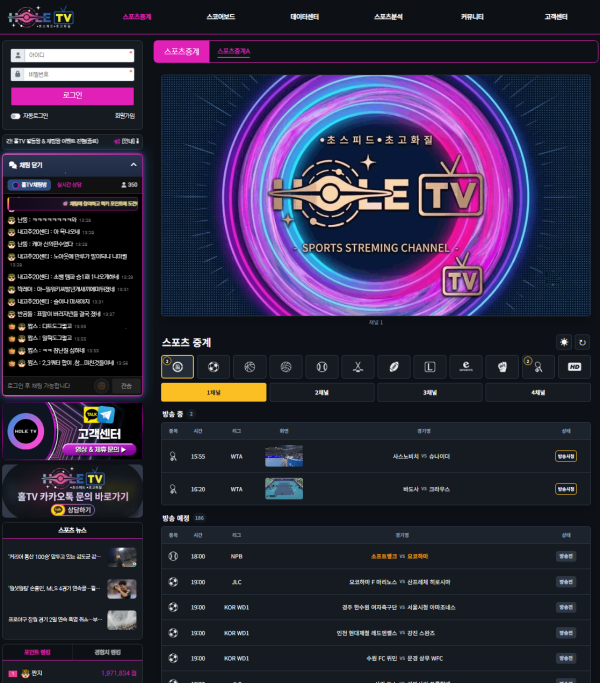The width and height of the screenshot is (600, 683).
Task: Filter broadcasts by soccer icon
Action: pyautogui.click(x=214, y=367)
